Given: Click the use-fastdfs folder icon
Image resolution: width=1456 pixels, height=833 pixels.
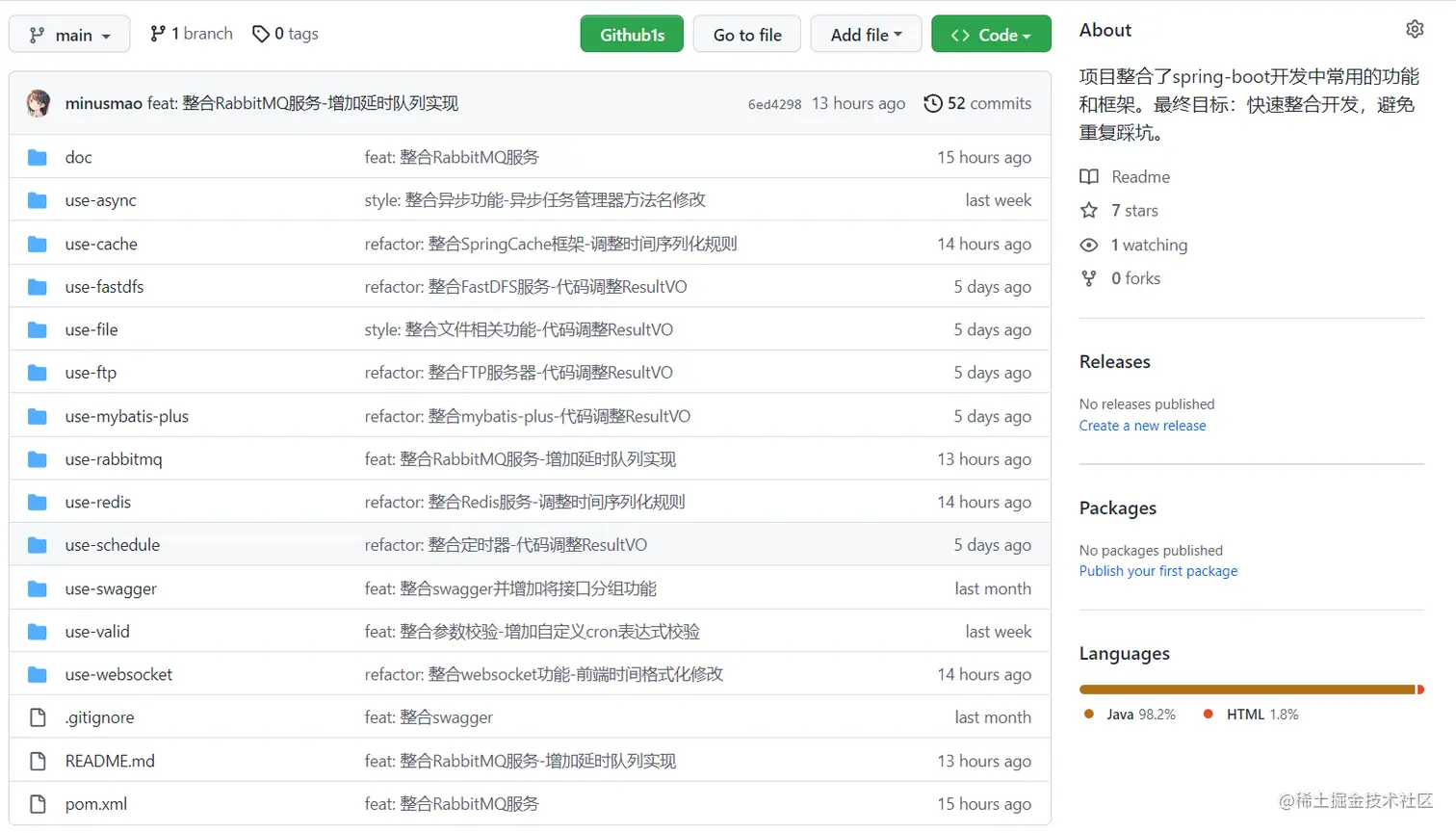Looking at the screenshot, I should [38, 287].
